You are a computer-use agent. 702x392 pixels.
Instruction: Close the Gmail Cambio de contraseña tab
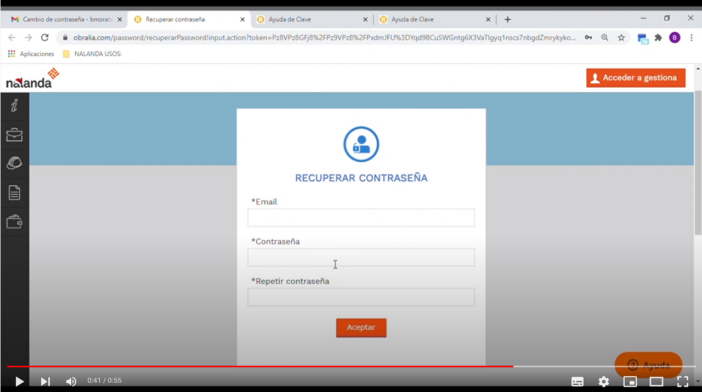[120, 19]
